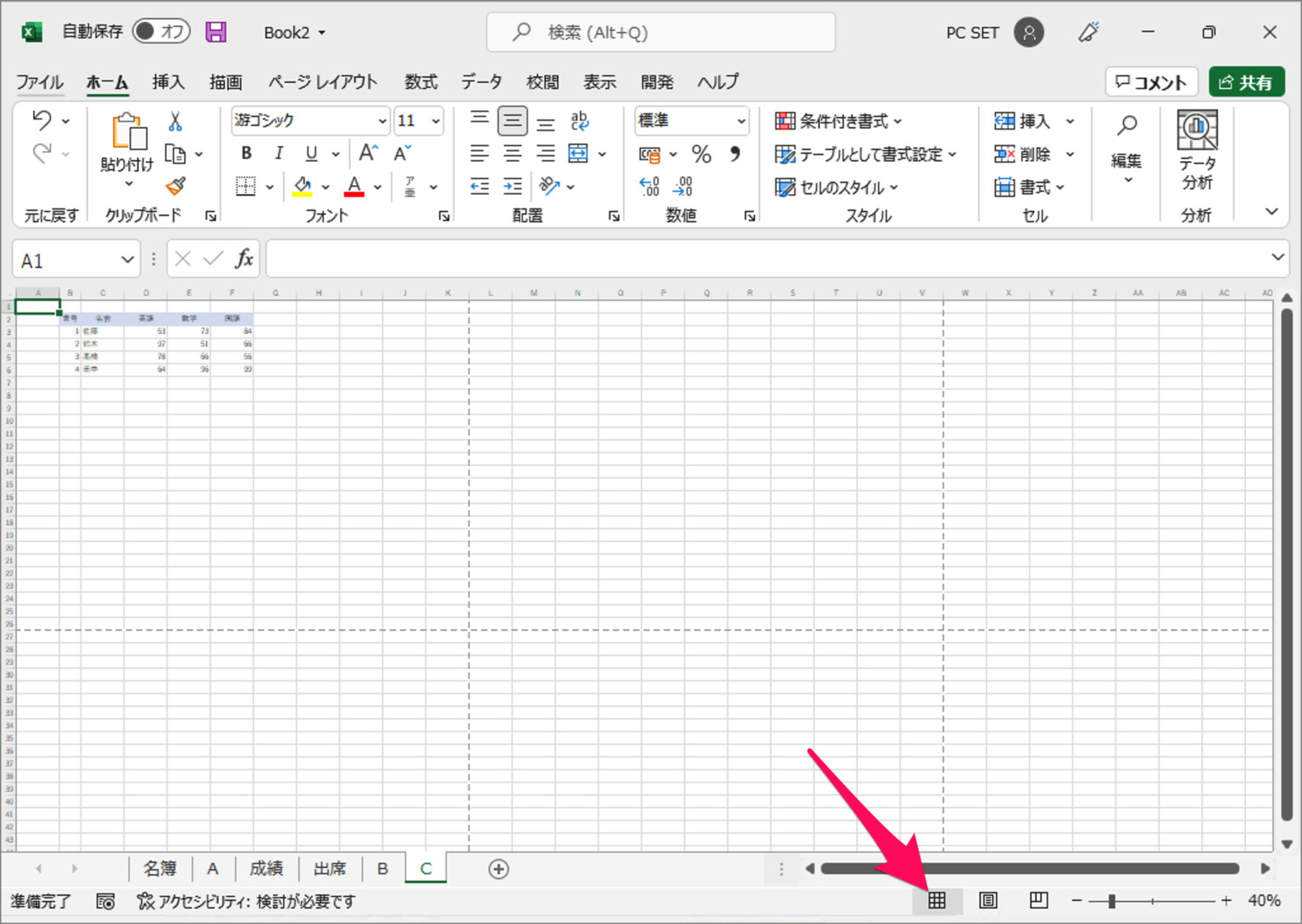Viewport: 1302px width, 924px height.
Task: Align text left icon
Action: point(480,153)
